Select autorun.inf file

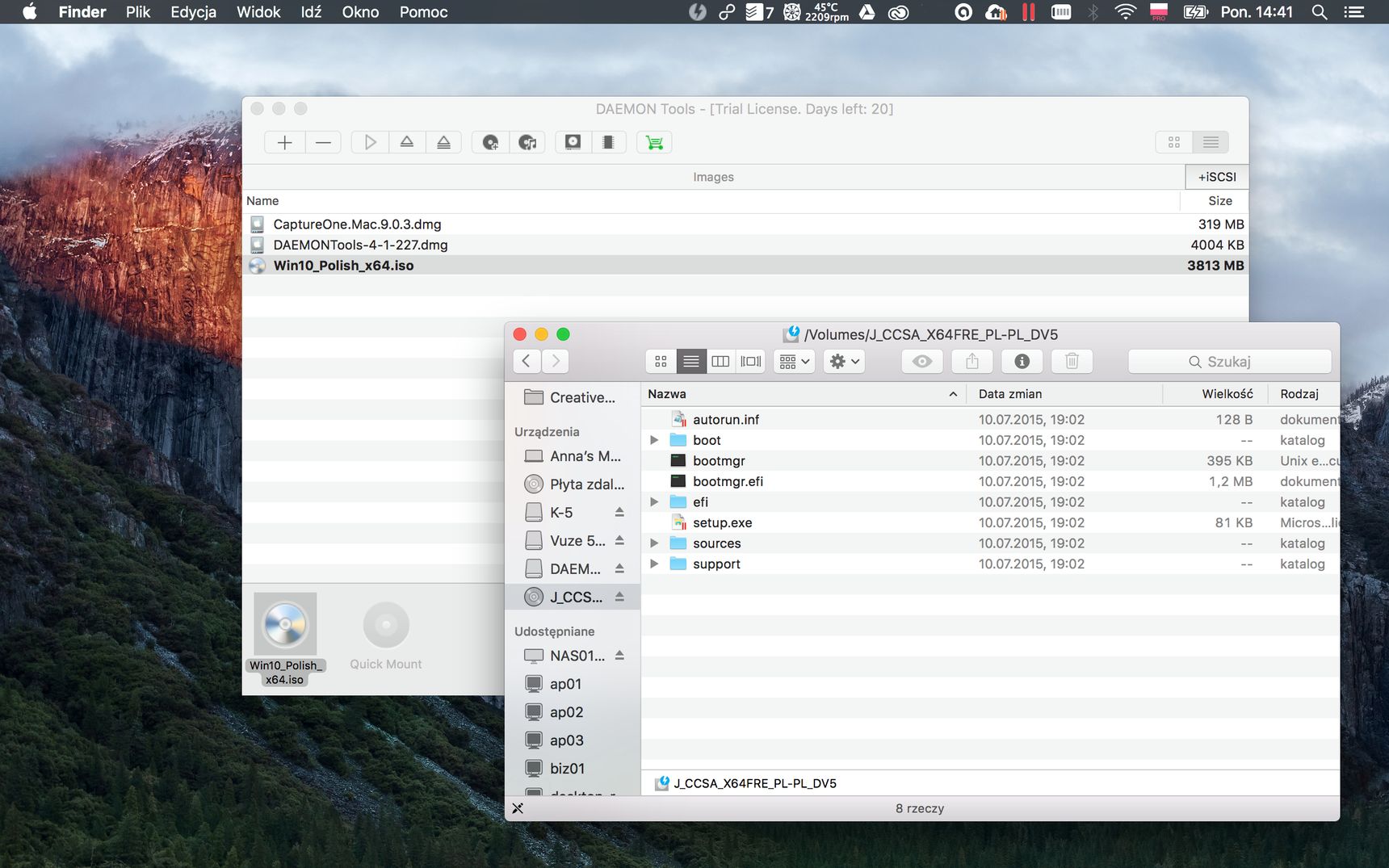[x=990, y=420]
